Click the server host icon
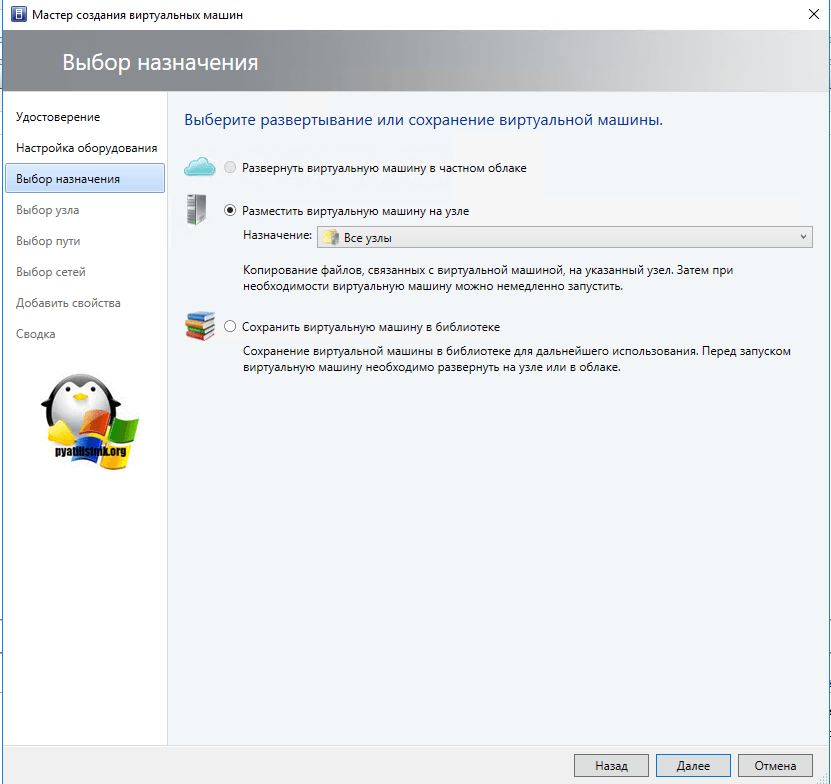The image size is (831, 784). point(197,209)
